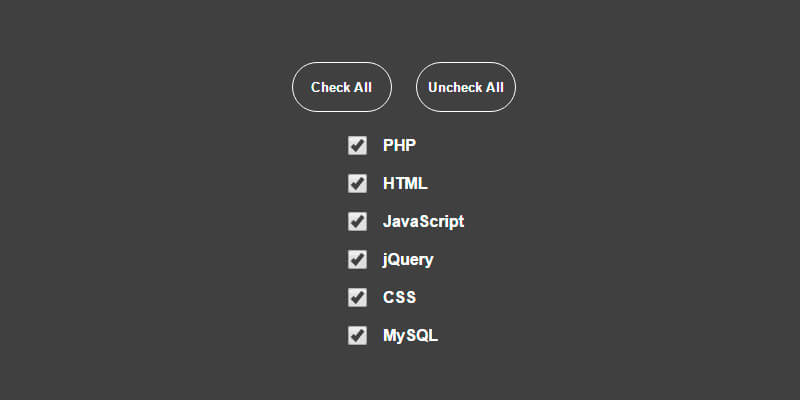Toggle the HTML checkbox off

point(357,184)
